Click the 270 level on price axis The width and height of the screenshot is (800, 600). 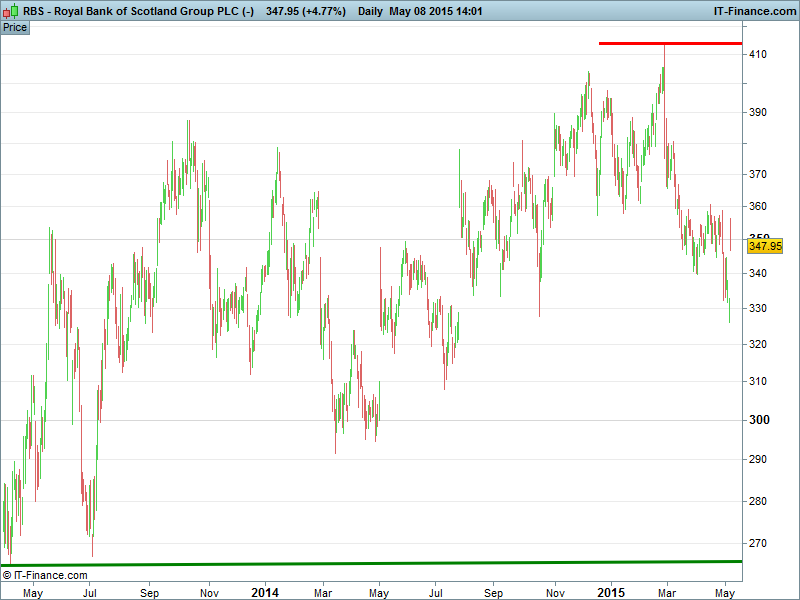[757, 544]
